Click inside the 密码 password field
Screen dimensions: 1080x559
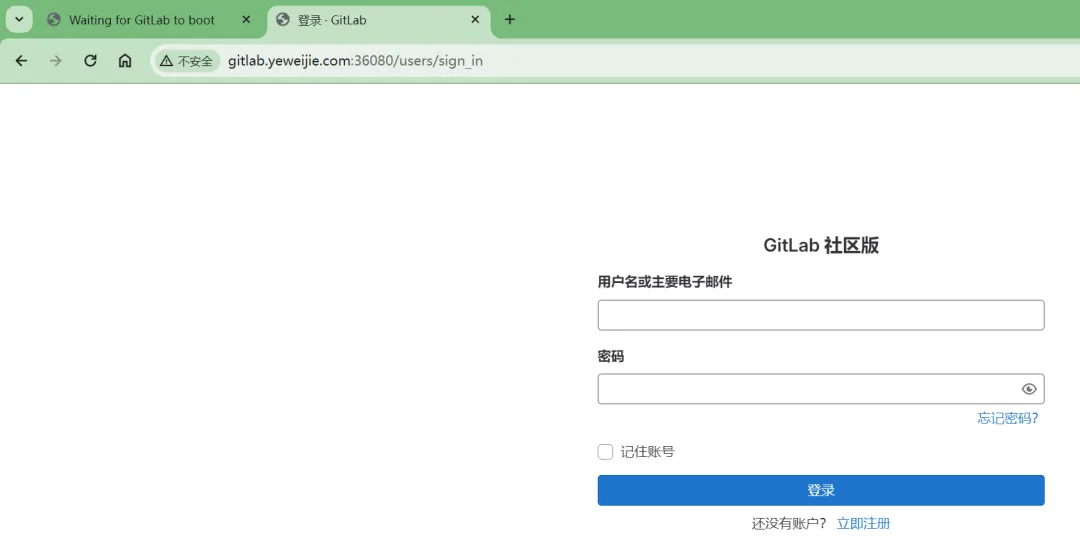coord(805,389)
